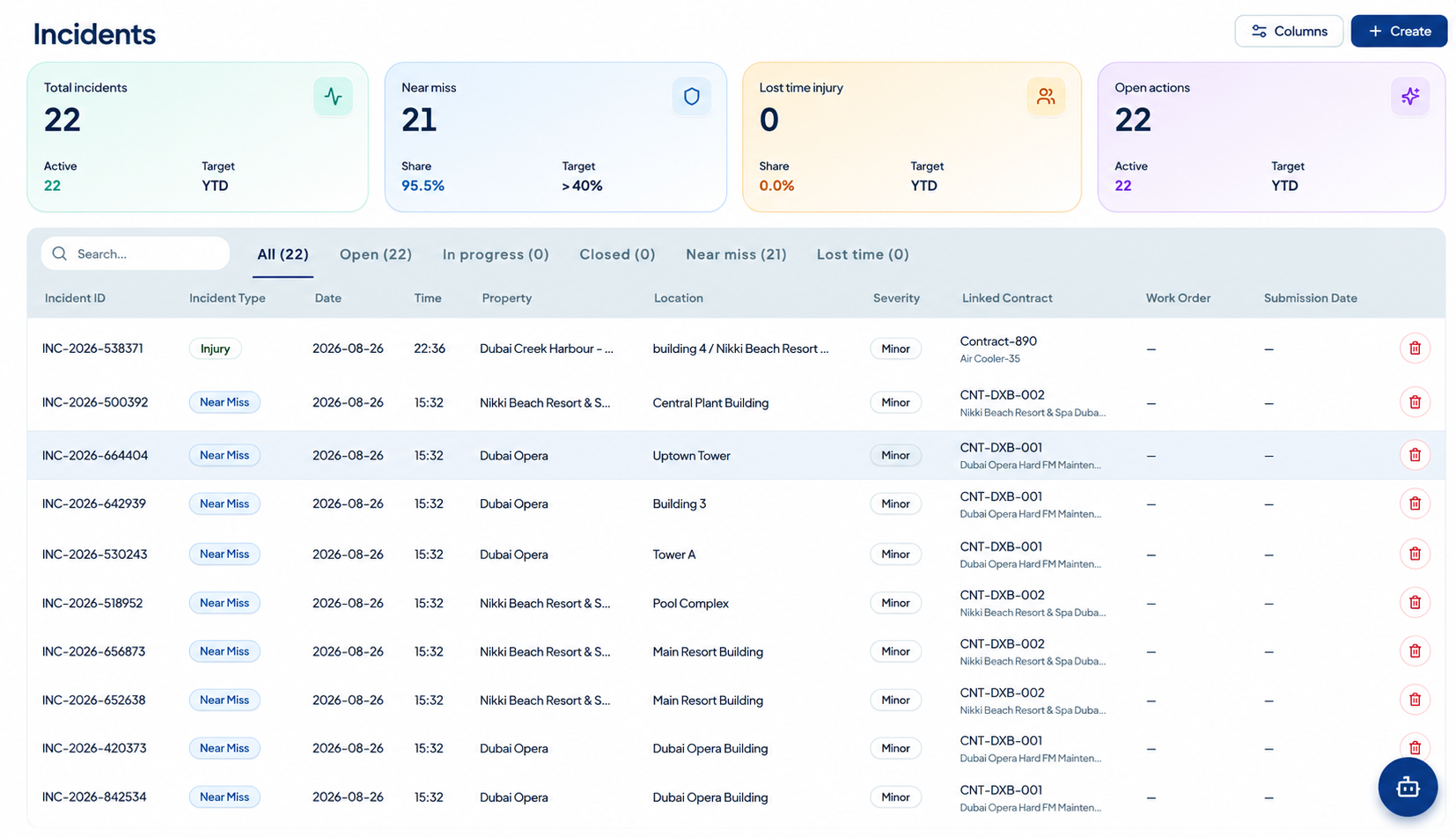1456x837 pixels.
Task: Click Contract-890 linked contract
Action: coord(998,341)
